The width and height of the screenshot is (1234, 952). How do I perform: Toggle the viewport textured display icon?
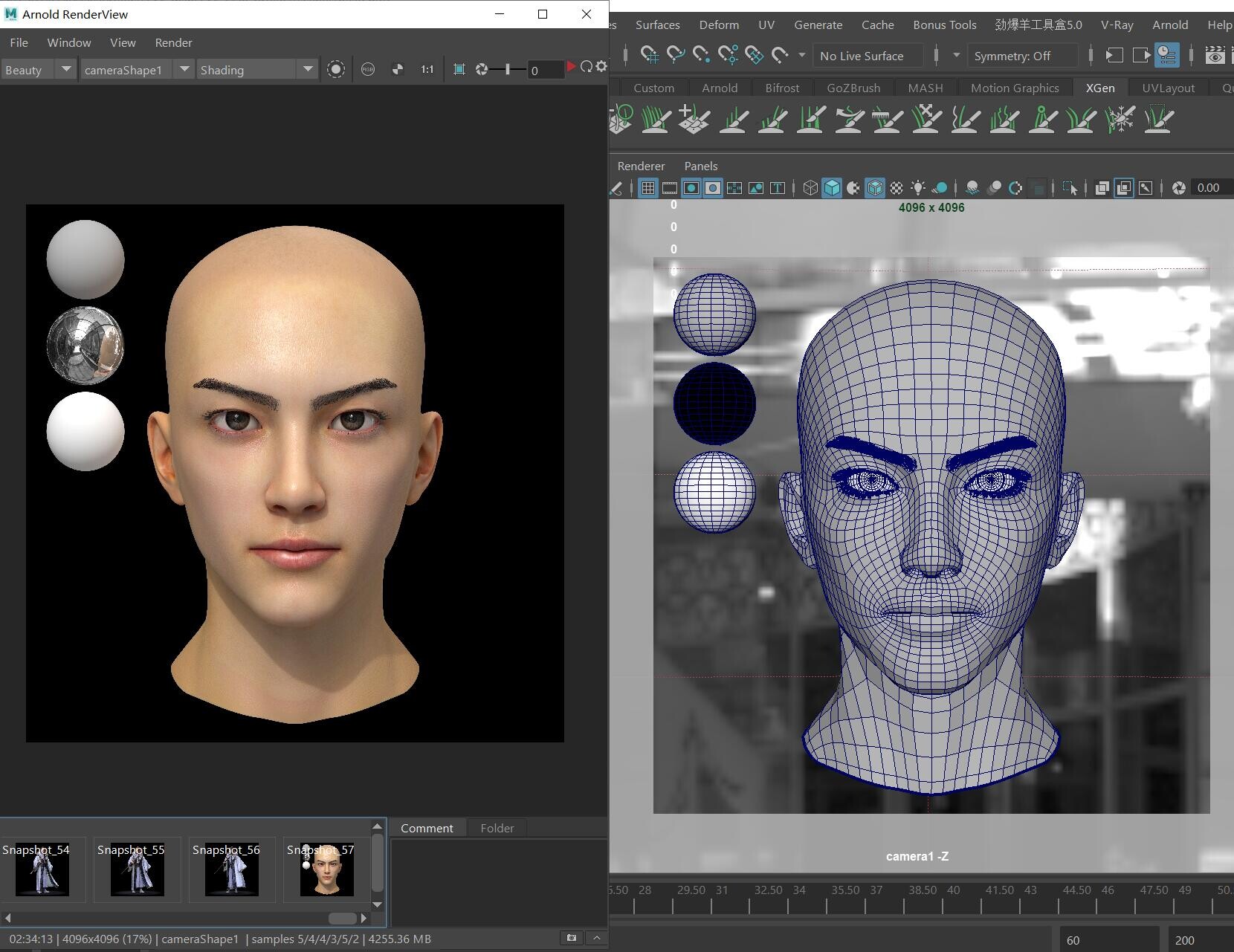tap(897, 188)
